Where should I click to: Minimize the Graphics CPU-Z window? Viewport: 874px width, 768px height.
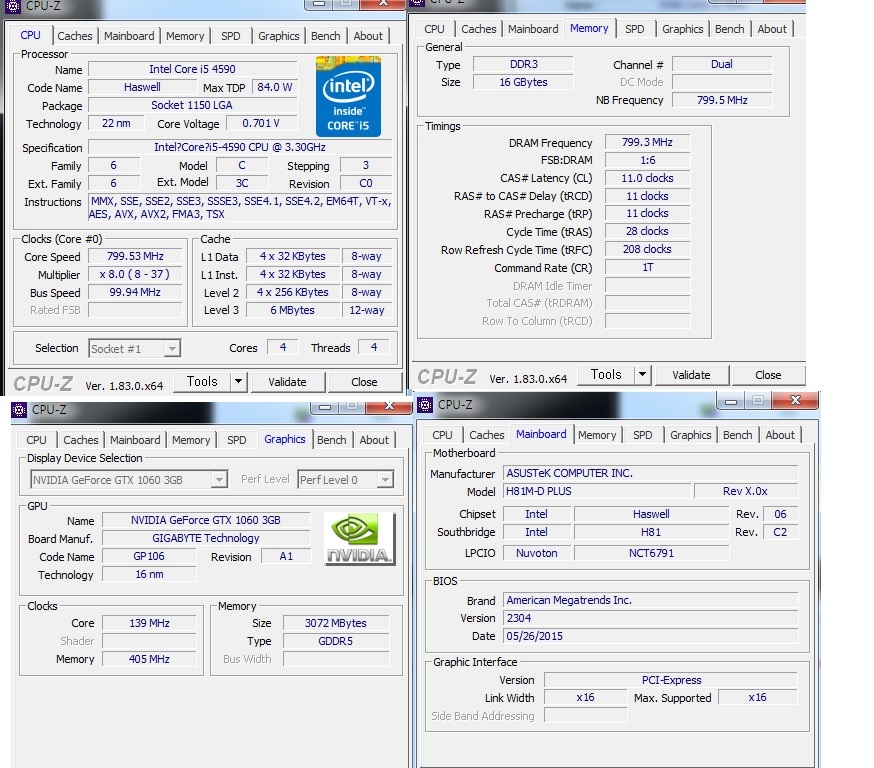click(x=325, y=406)
